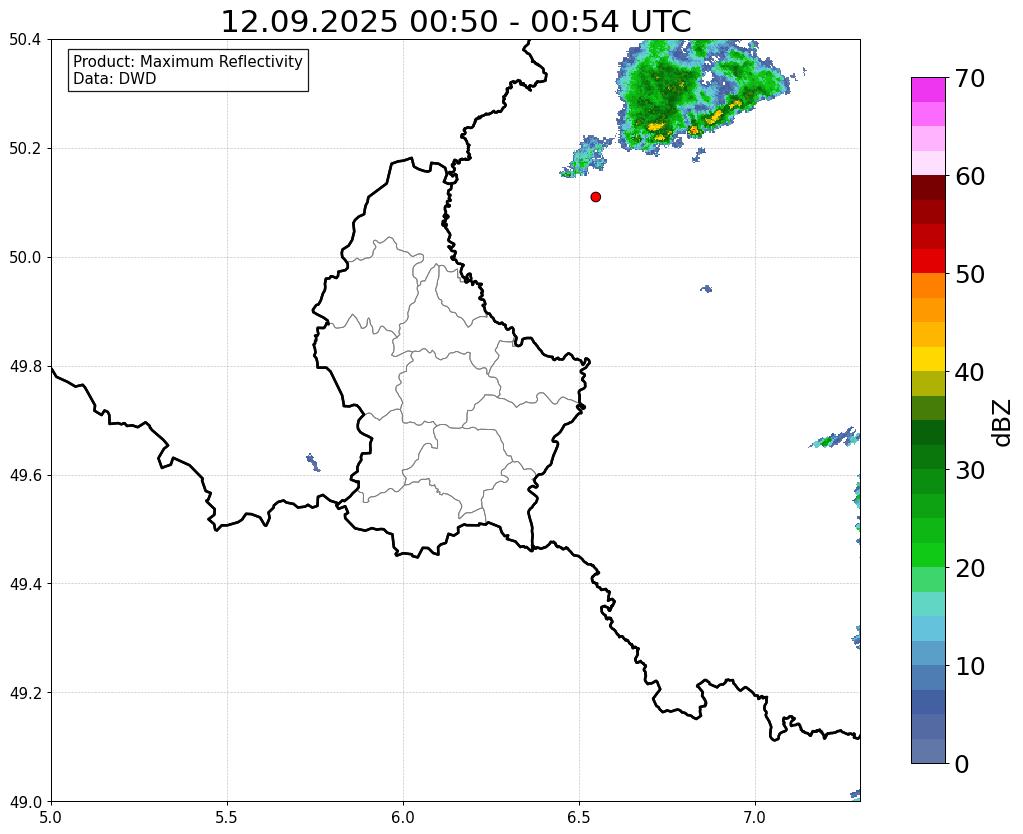Click the colorbar tick label 70
Viewport: 1023px width, 834px height.
click(x=970, y=78)
